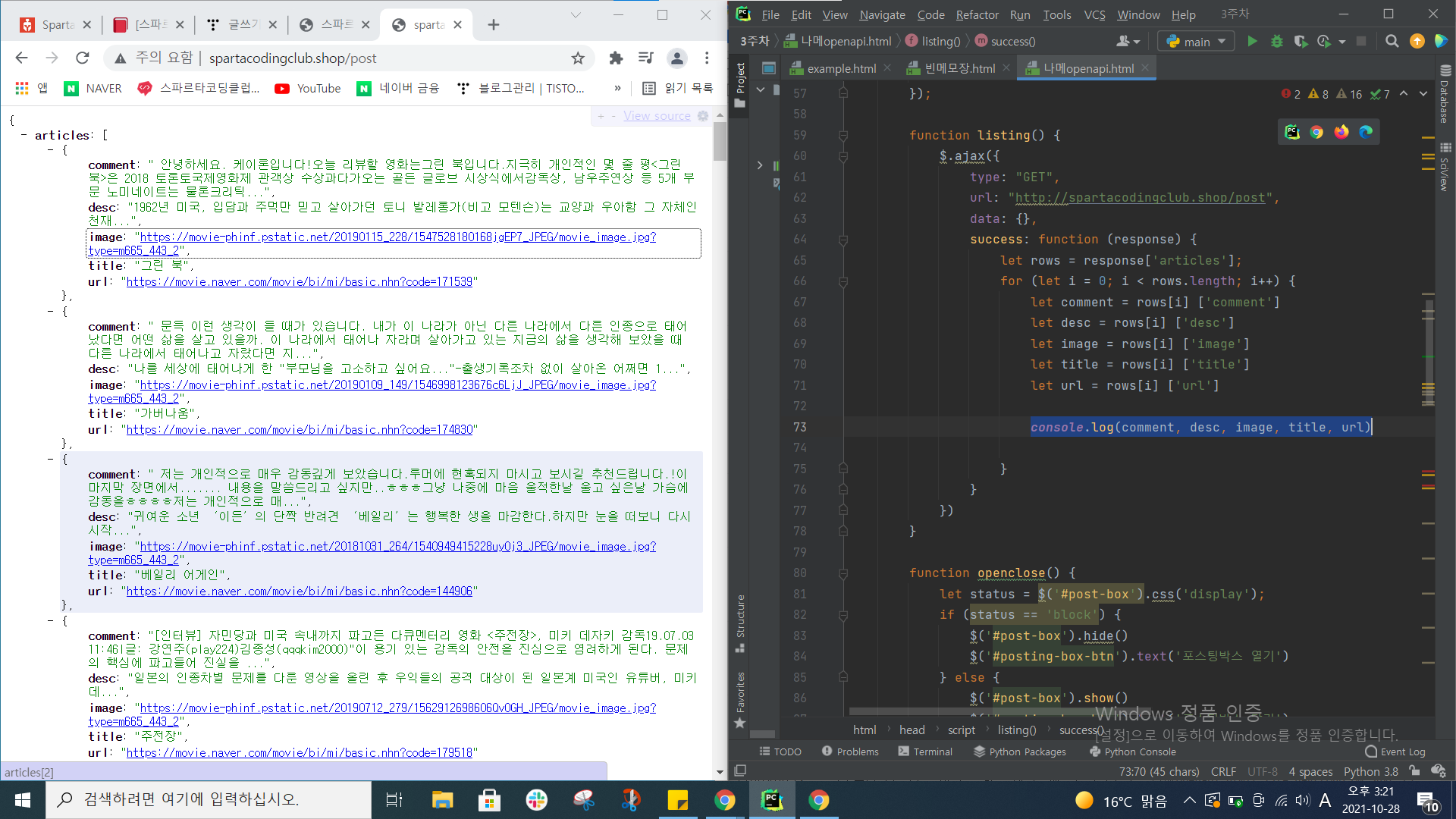Viewport: 1456px width, 819px height.
Task: Click the orange IDE update arrow icon
Action: (x=1417, y=42)
